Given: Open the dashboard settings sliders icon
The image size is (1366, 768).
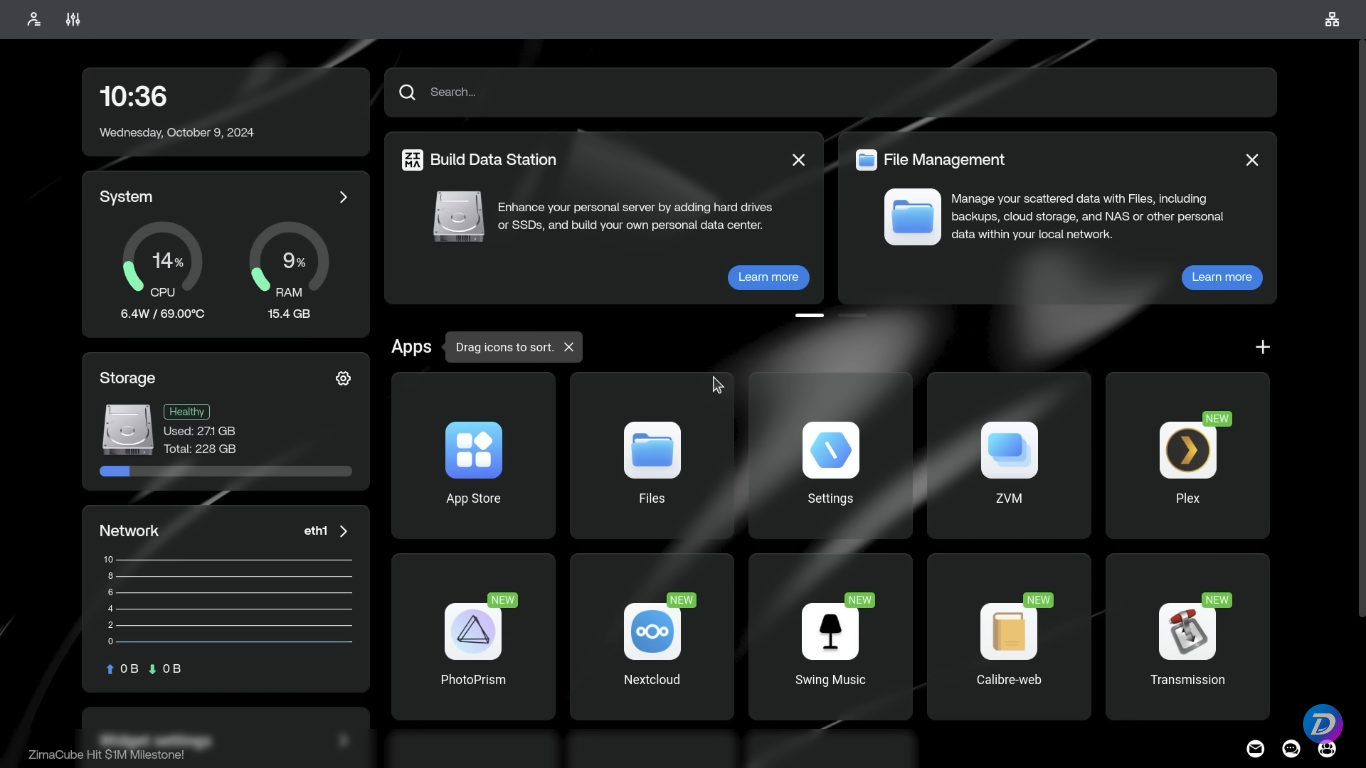Looking at the screenshot, I should pos(73,19).
